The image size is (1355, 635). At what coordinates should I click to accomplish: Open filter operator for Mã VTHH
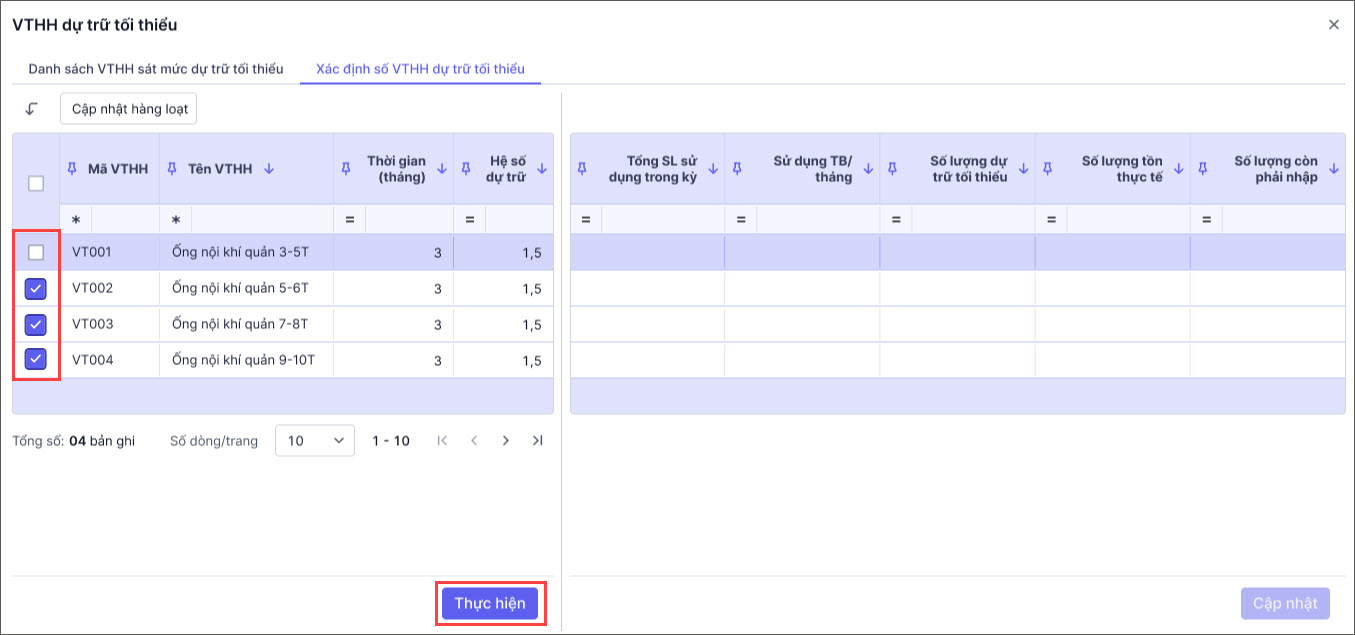[x=76, y=219]
